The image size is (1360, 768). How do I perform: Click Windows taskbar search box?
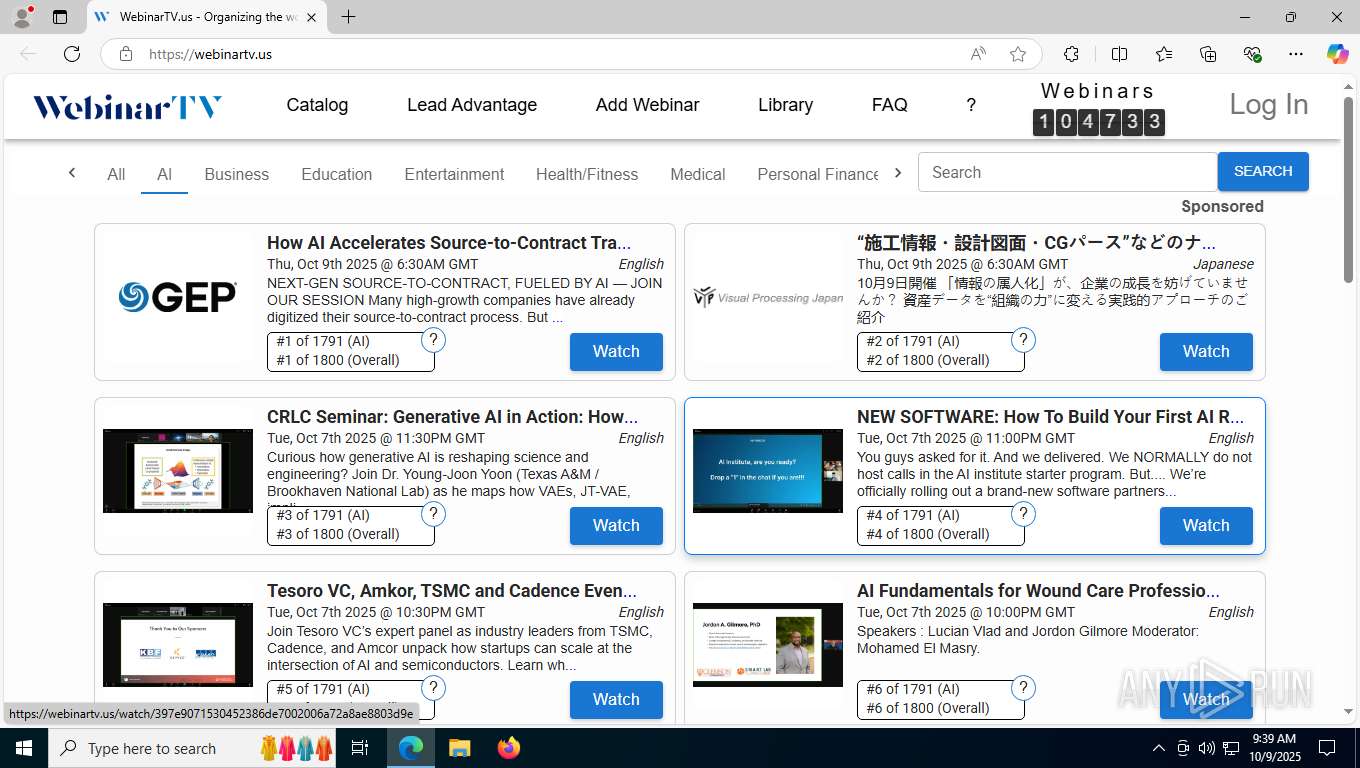tap(193, 748)
